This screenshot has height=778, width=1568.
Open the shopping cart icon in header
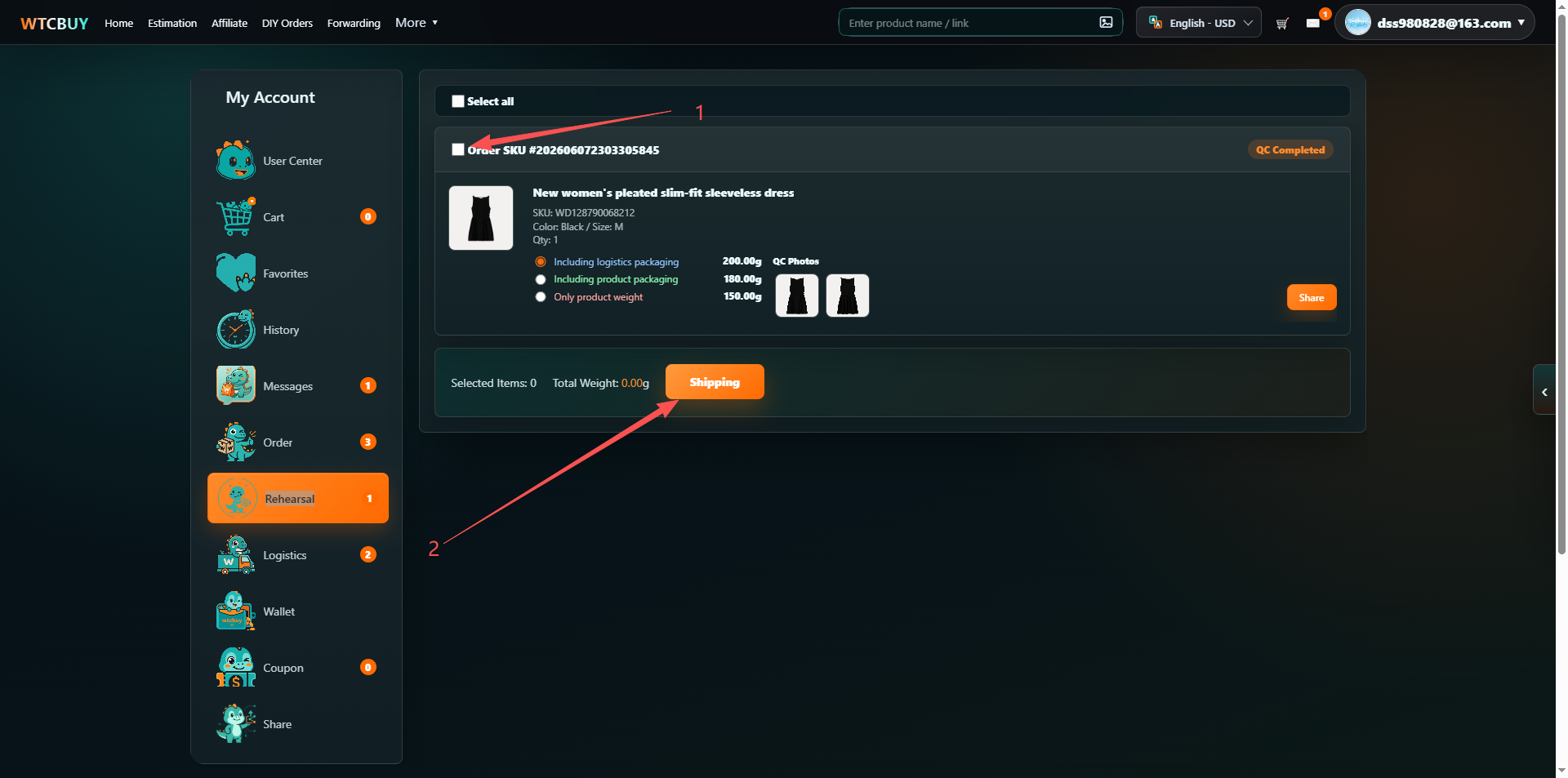[x=1282, y=23]
